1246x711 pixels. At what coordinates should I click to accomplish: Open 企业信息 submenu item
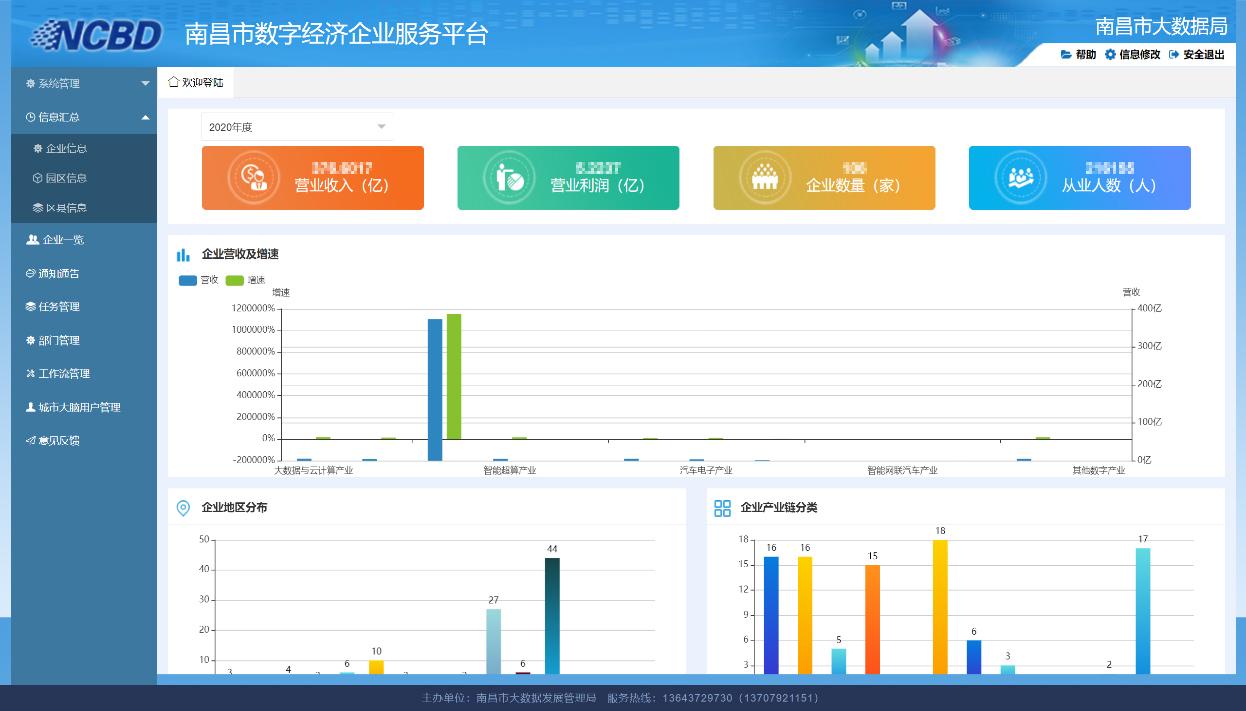point(66,149)
